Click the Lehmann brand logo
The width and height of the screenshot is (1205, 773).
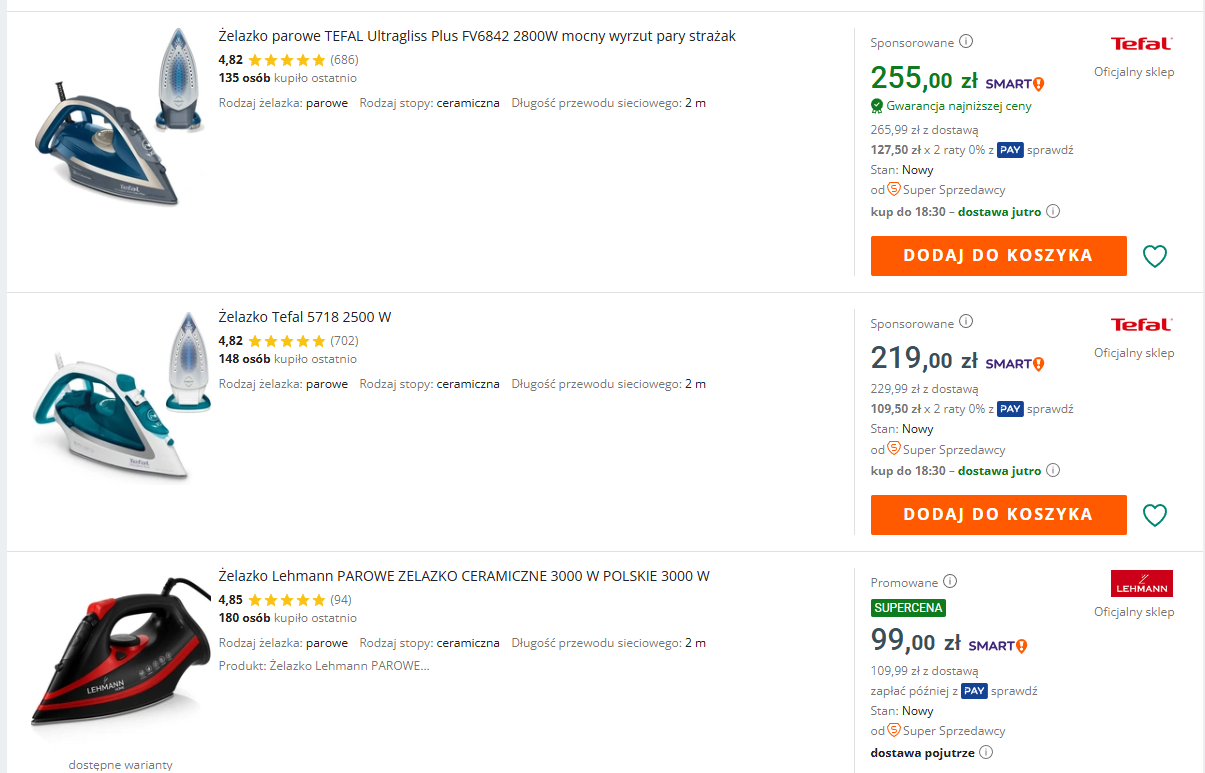click(x=1141, y=583)
